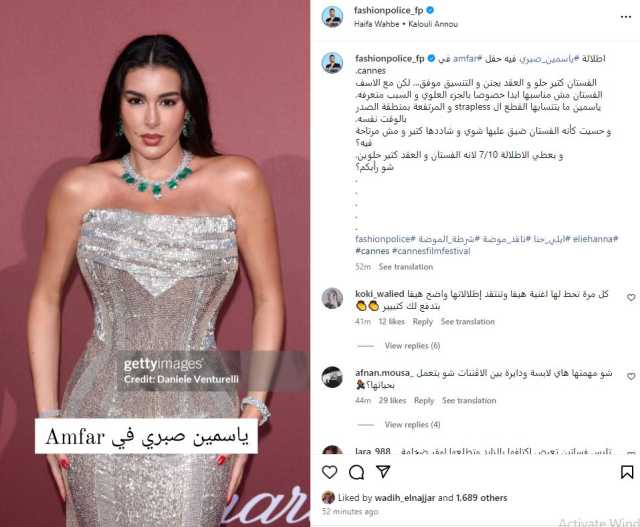Viewport: 640px width, 527px height.
Task: Click the post photo of silver dress
Action: (x=155, y=263)
